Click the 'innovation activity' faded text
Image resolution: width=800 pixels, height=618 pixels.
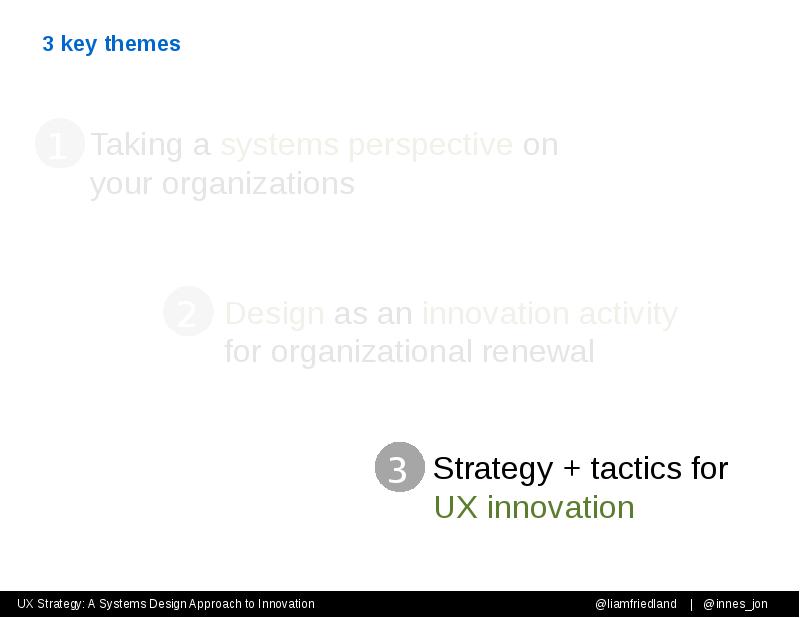tap(549, 313)
